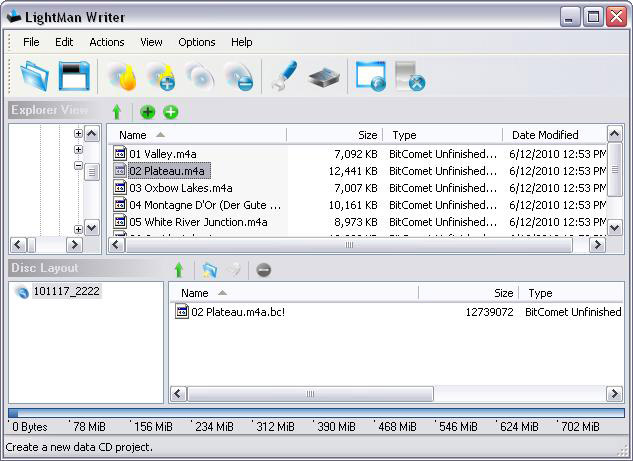Collapse the expanded folder tree node
This screenshot has width=633, height=461.
(78, 167)
